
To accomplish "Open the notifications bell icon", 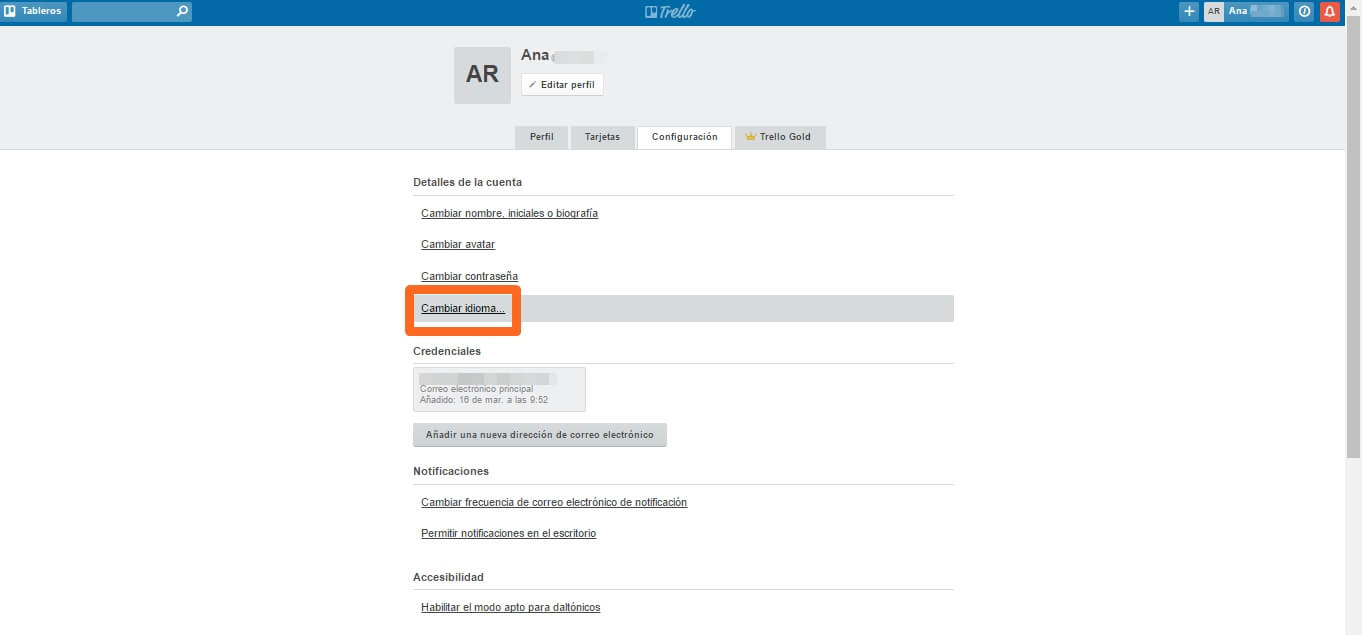I will tap(1329, 11).
